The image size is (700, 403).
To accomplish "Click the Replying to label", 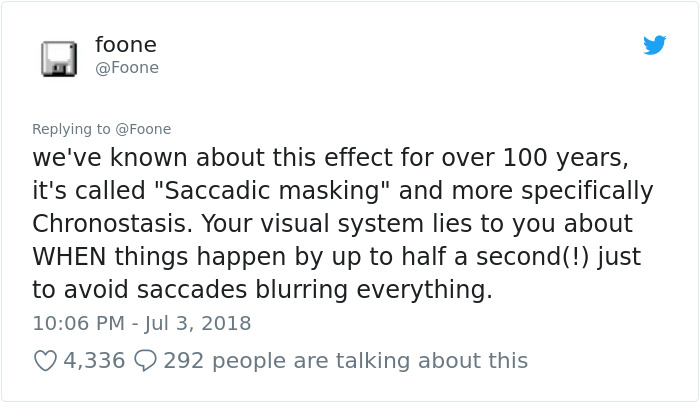I will tap(71, 129).
